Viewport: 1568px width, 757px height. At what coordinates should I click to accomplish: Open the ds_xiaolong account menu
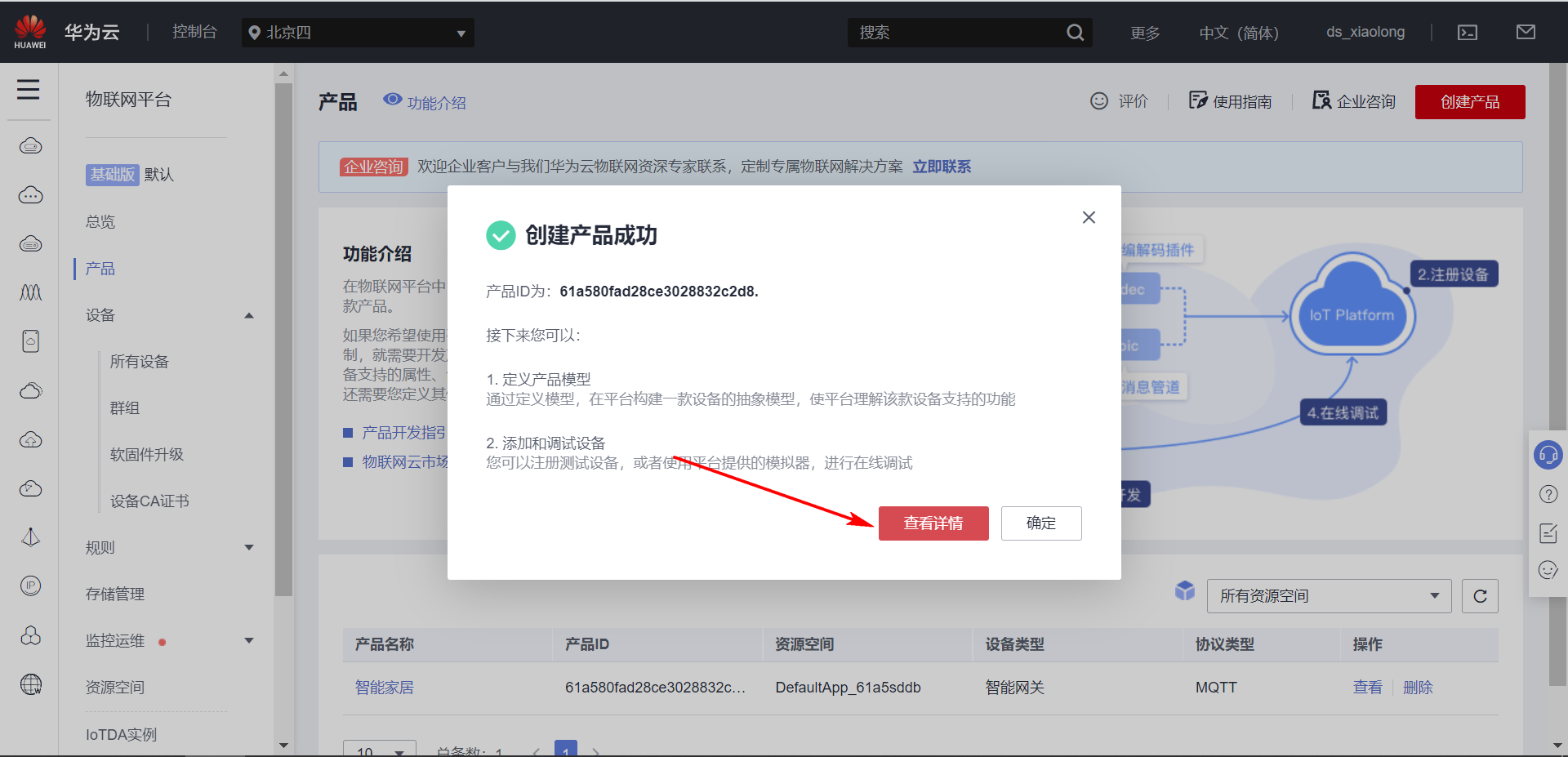pos(1365,32)
